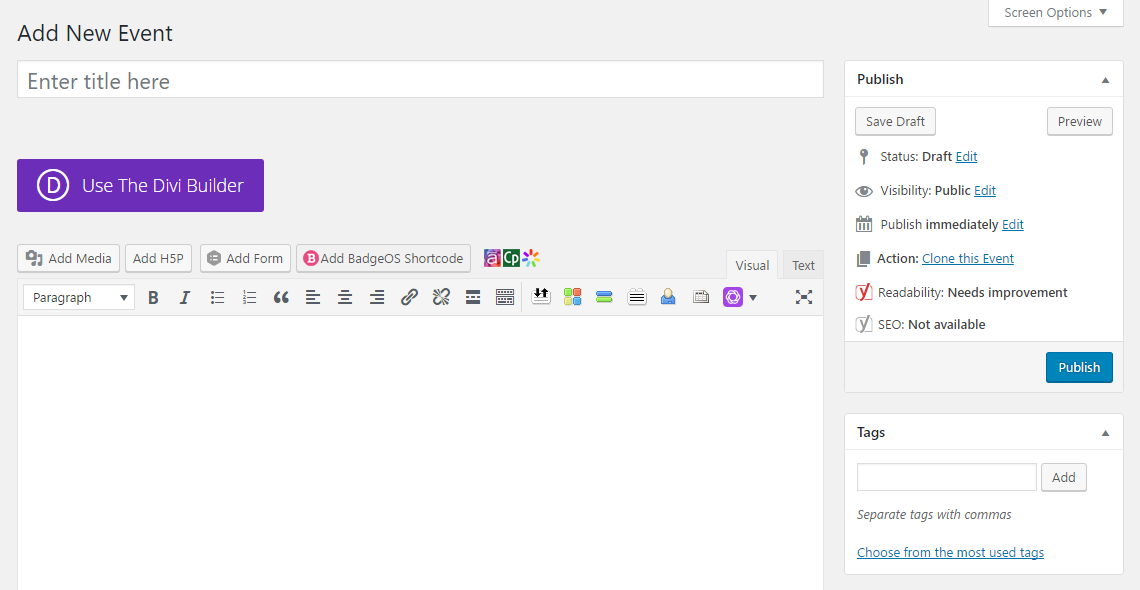Insert a Read More tag
The image size is (1140, 590).
(473, 297)
